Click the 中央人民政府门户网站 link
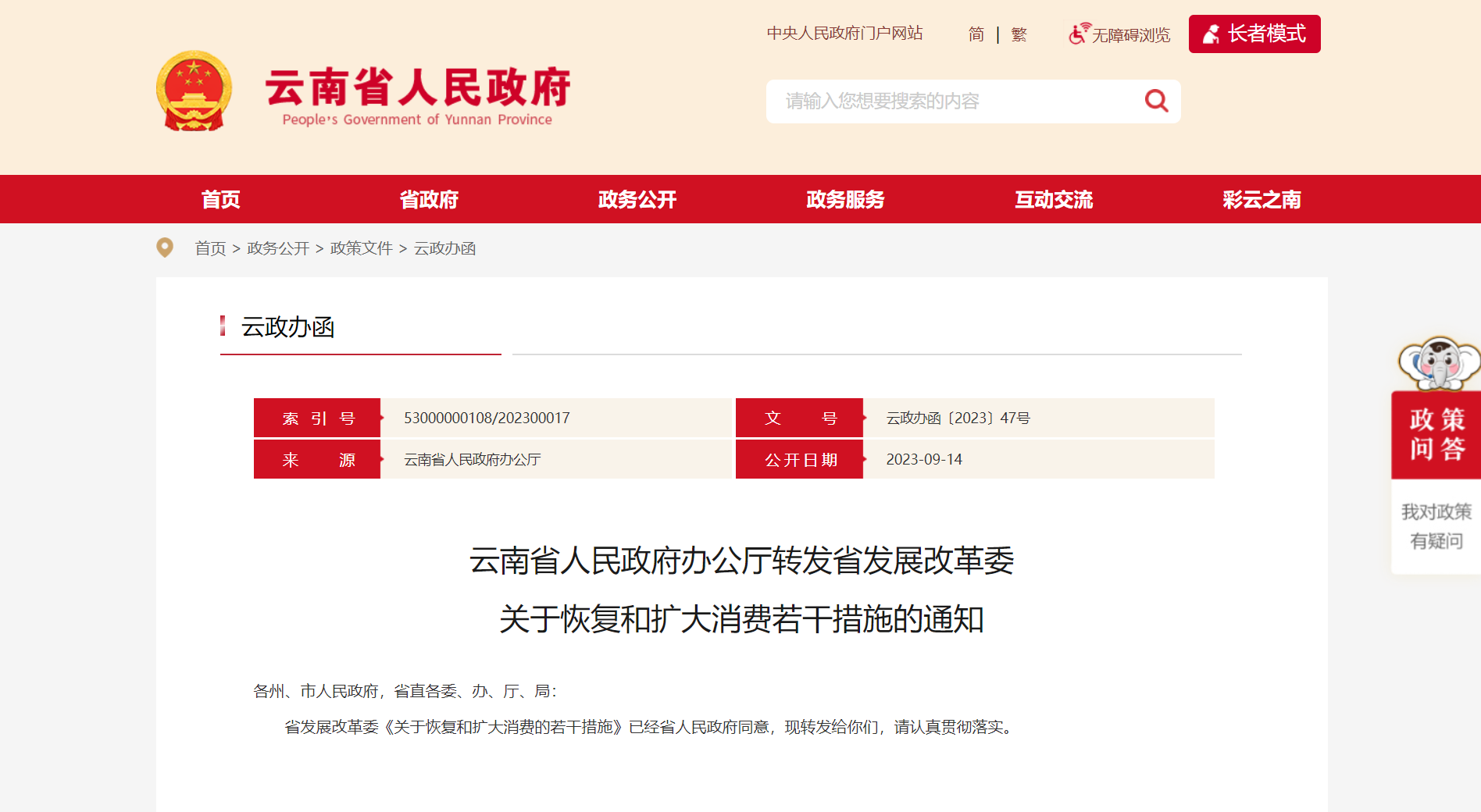This screenshot has width=1481, height=812. pos(844,34)
